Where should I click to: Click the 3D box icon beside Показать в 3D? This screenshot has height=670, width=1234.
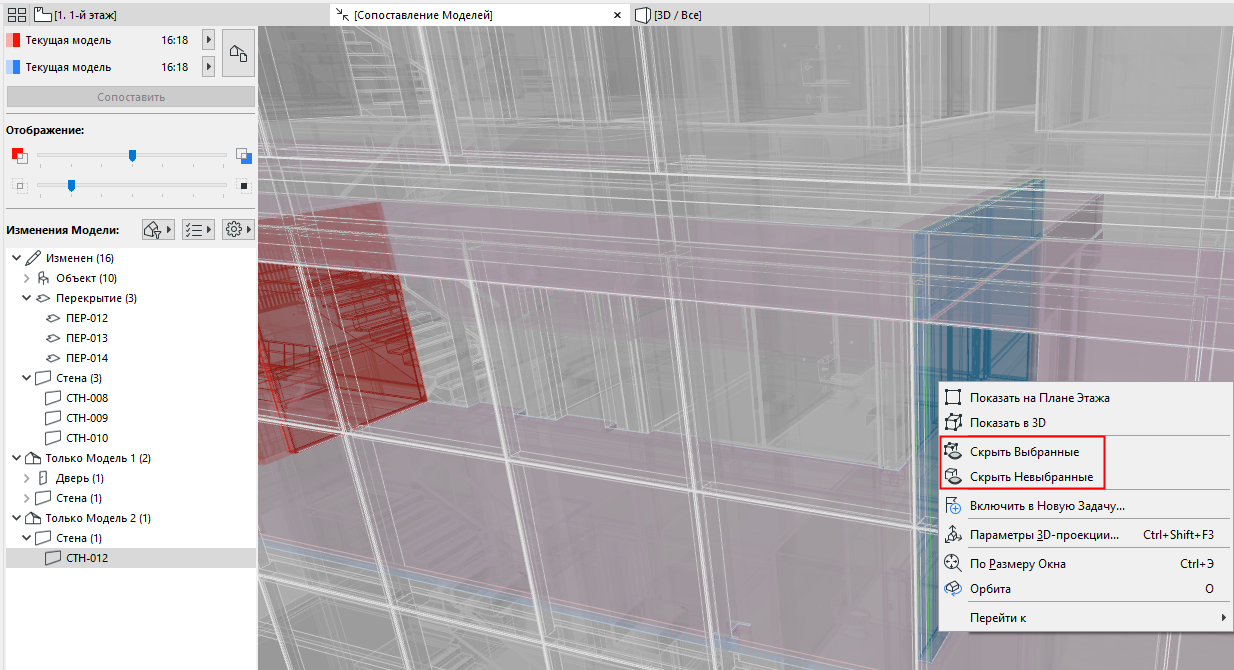click(953, 422)
